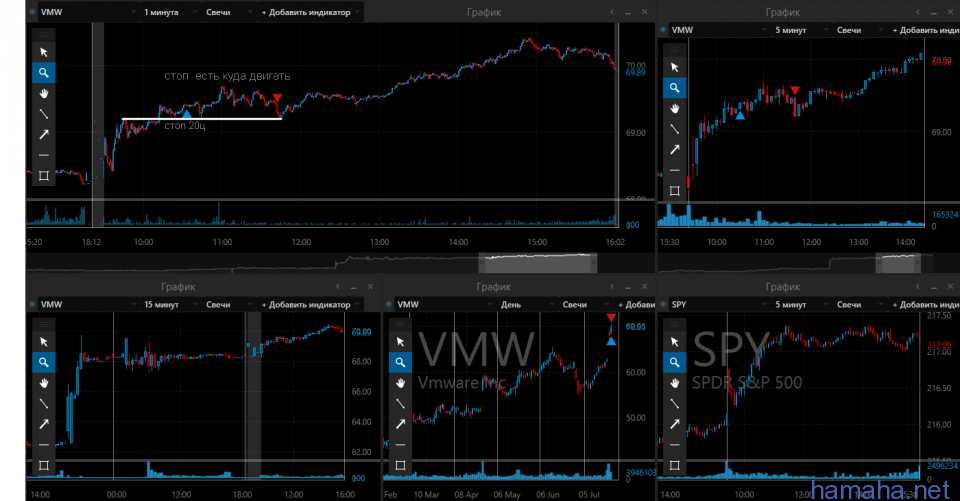Activate zoom magnifier in VMW 15 минут chart
This screenshot has width=960, height=501.
coord(43,363)
